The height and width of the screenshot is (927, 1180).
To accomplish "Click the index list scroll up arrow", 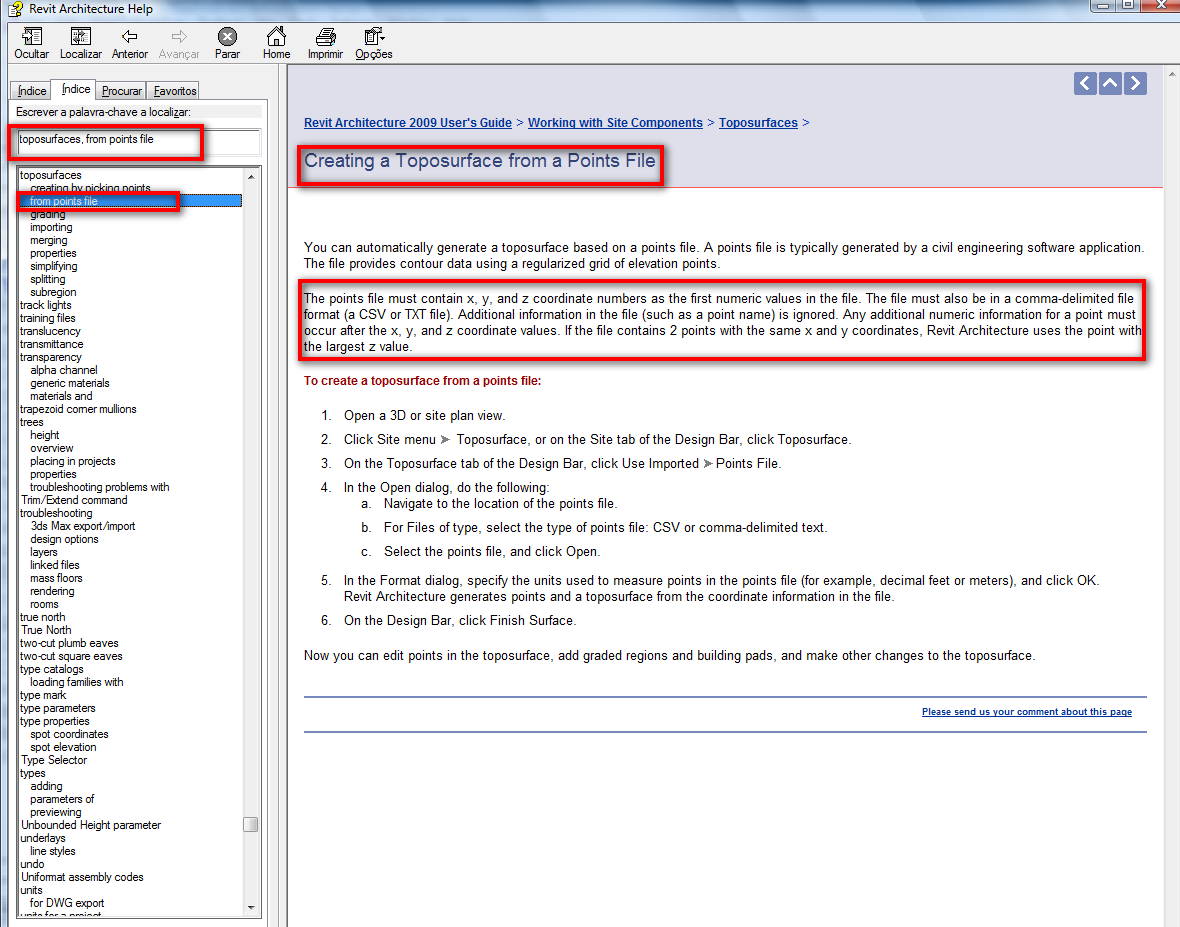I will point(251,177).
